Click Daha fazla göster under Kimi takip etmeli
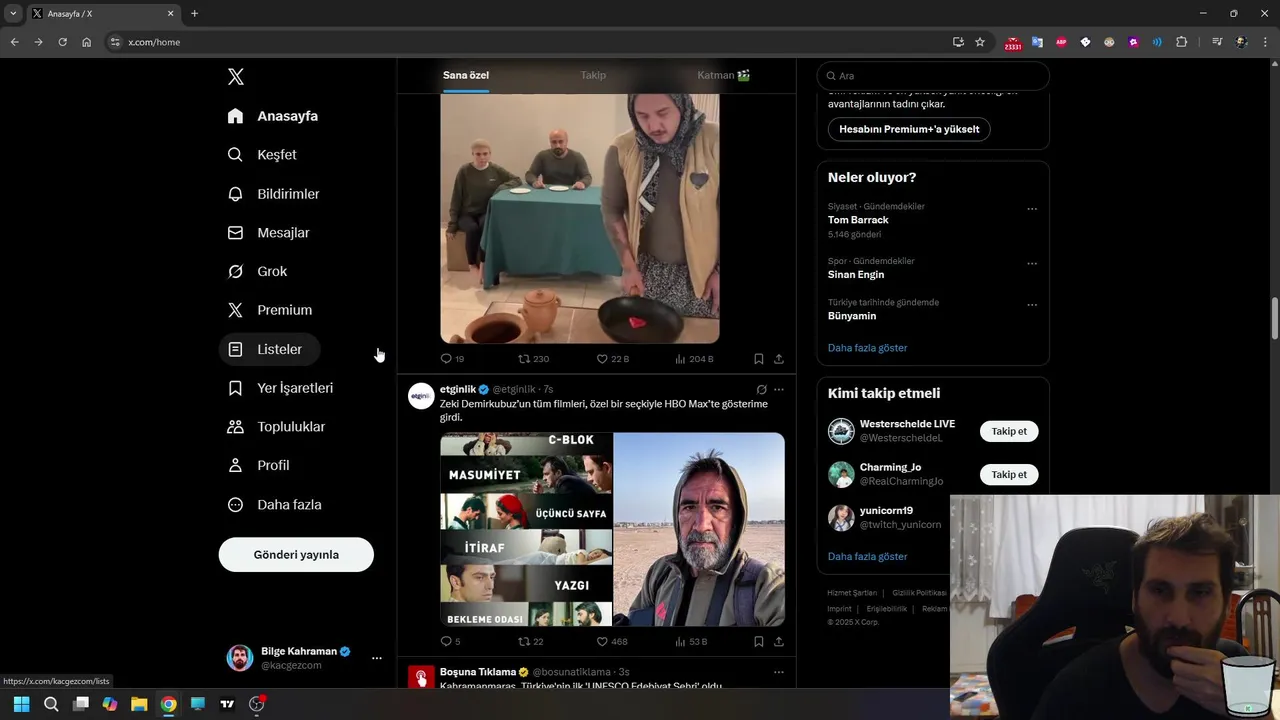Screen dimensions: 1280x720 867,556
